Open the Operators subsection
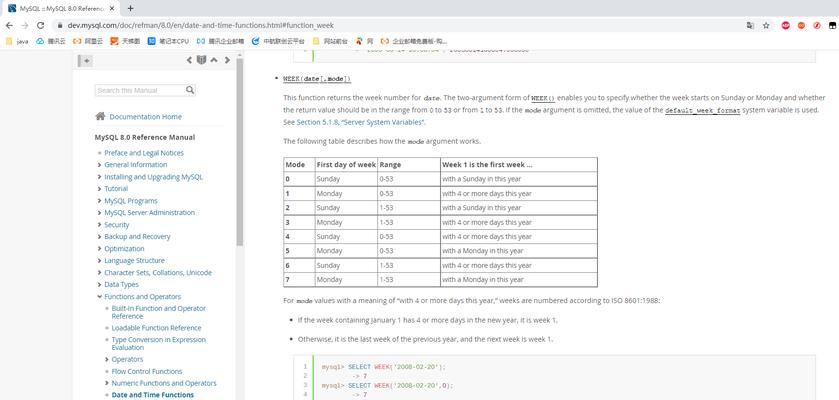 coord(127,359)
